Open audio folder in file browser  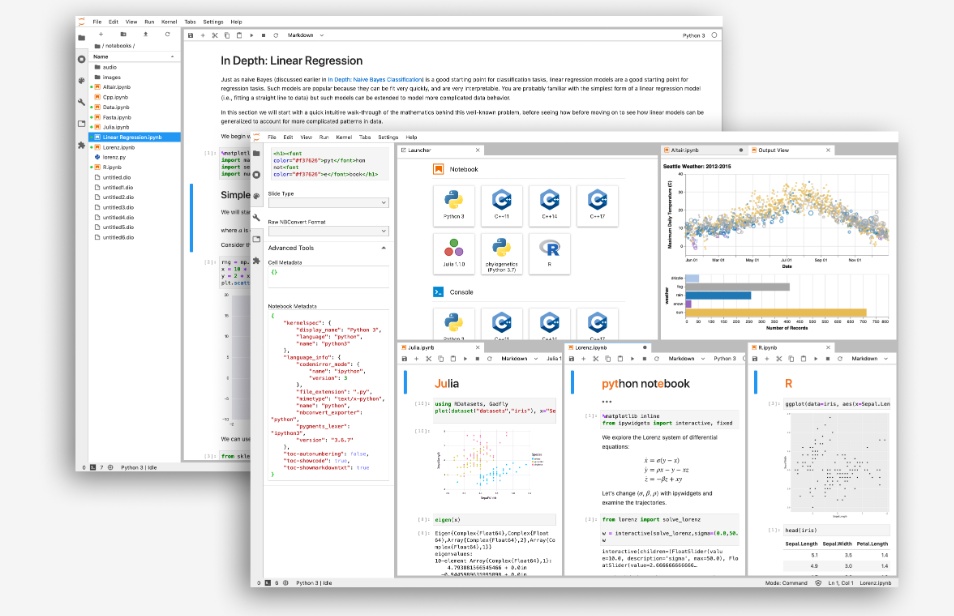[134, 67]
